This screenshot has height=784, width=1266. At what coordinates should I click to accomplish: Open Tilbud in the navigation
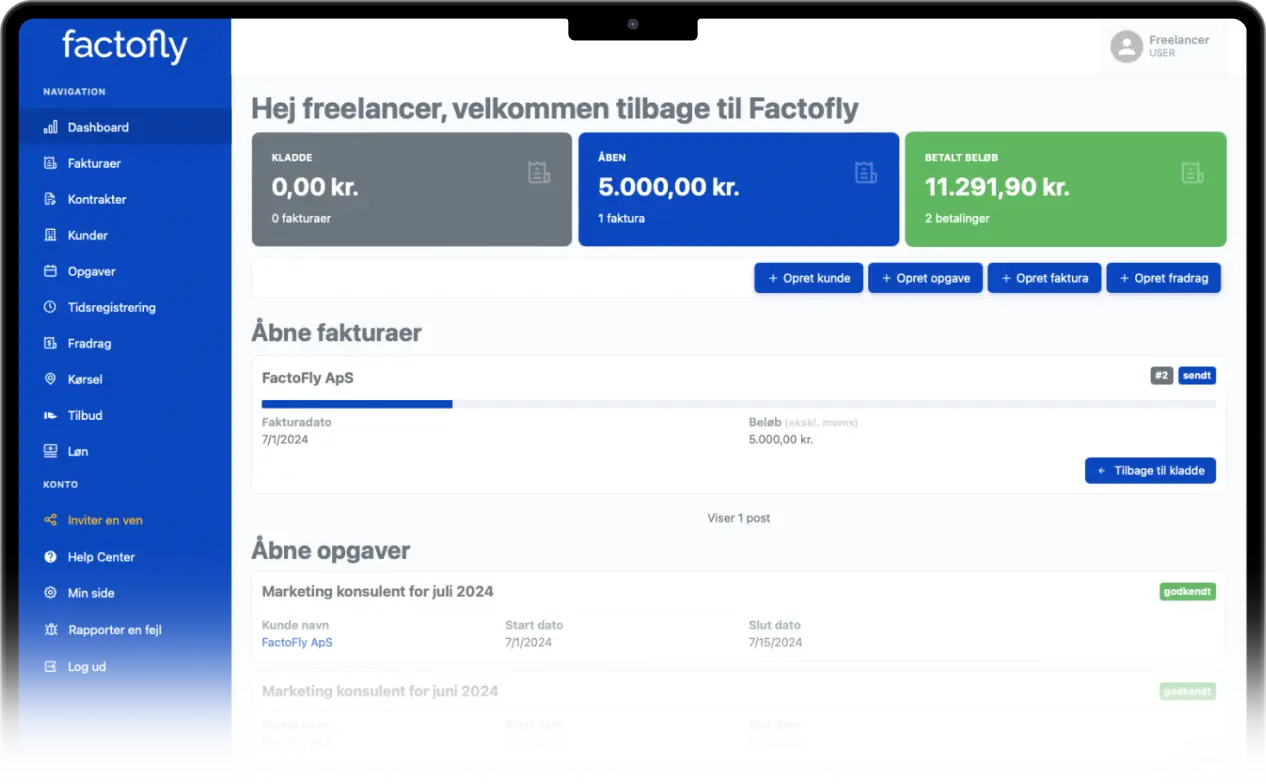(x=125, y=415)
